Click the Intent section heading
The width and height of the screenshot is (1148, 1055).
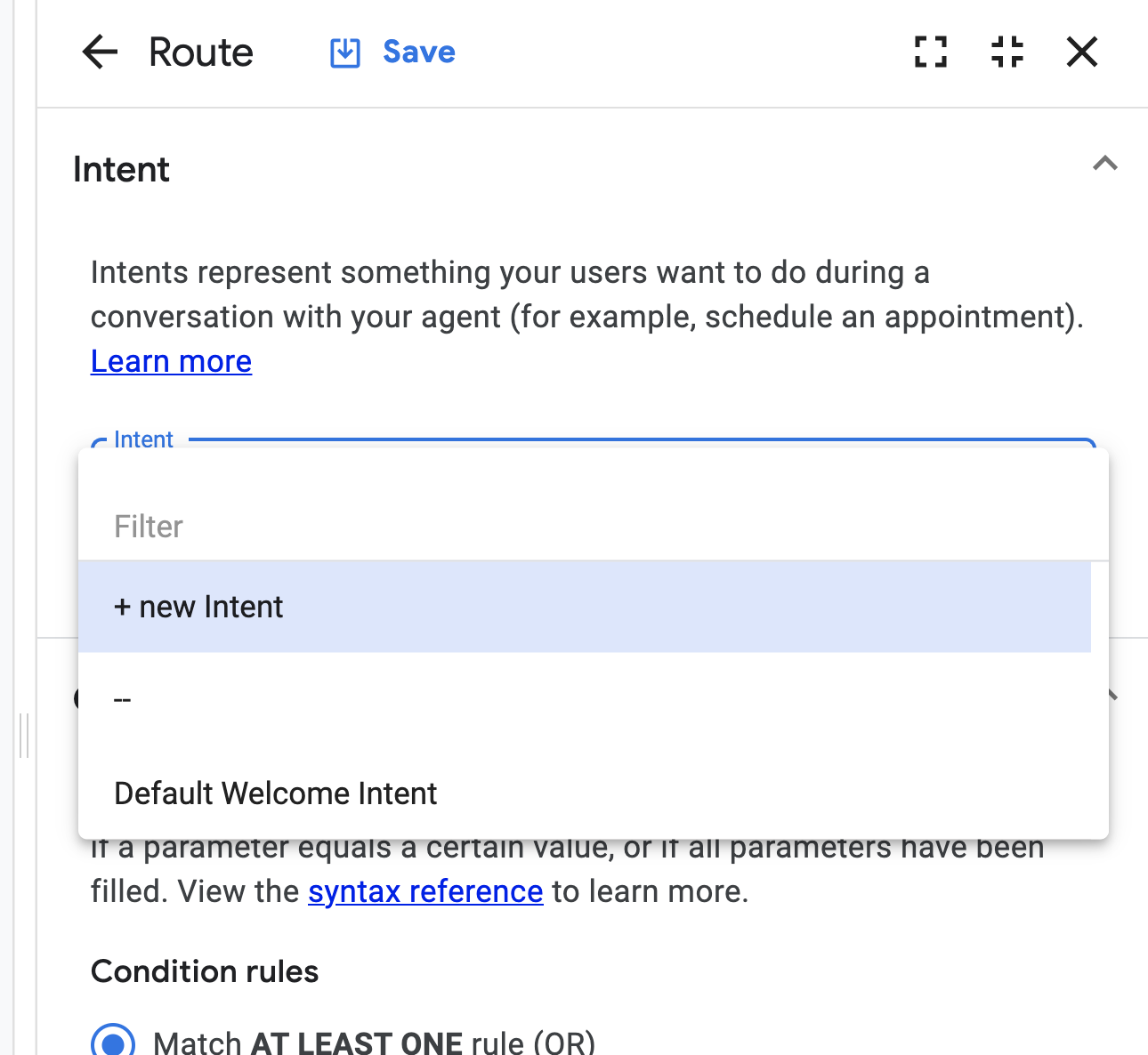pyautogui.click(x=121, y=170)
